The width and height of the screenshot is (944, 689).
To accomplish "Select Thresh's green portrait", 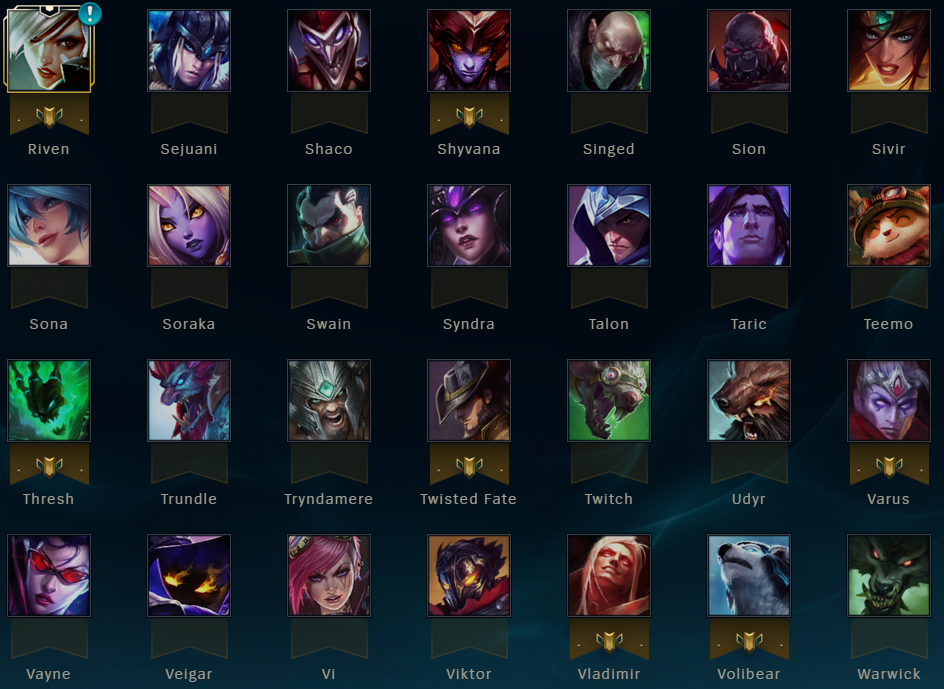I will pyautogui.click(x=49, y=401).
